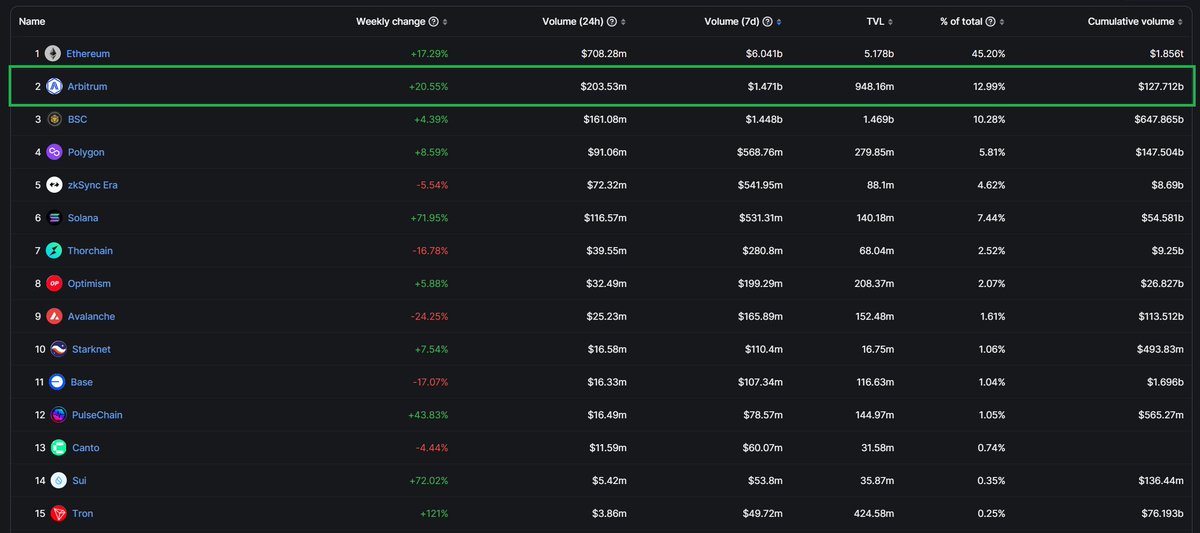1200x533 pixels.
Task: Click the Tron chain logo
Action: tap(58, 513)
